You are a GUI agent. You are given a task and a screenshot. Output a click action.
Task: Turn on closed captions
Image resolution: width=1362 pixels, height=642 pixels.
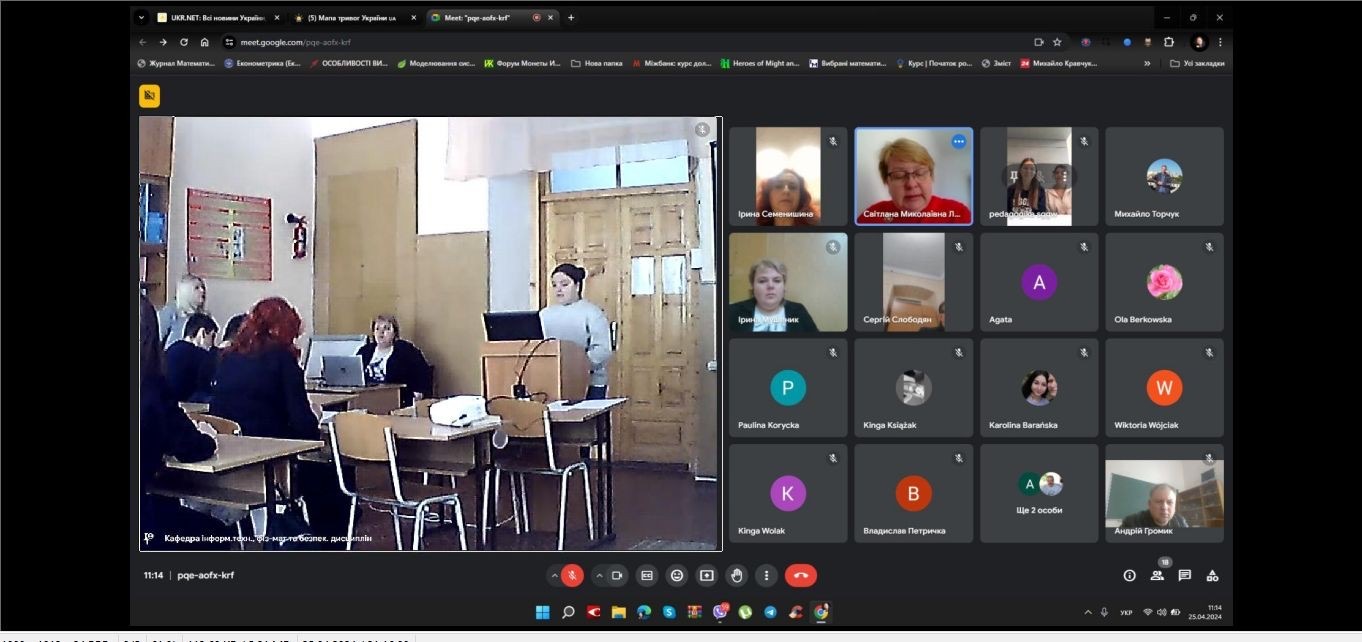coord(647,575)
